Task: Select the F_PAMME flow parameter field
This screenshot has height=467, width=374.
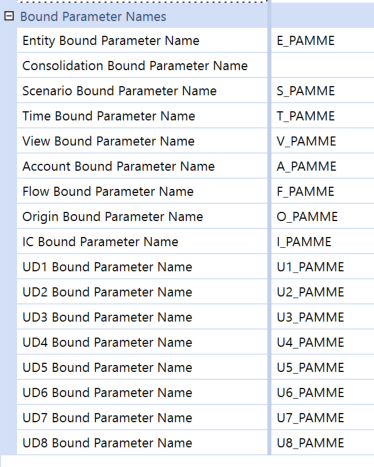Action: 323,191
